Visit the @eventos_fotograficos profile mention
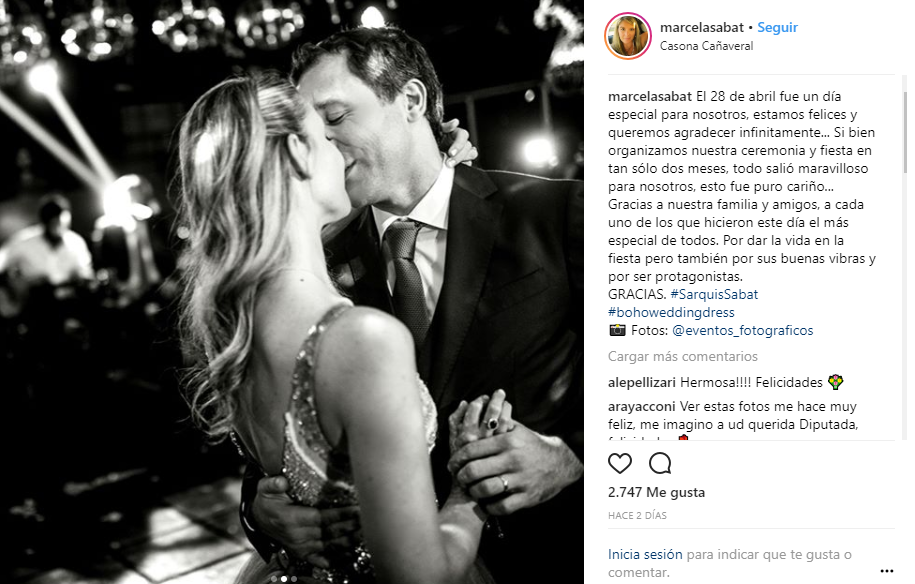The height and width of the screenshot is (584, 915). (742, 331)
